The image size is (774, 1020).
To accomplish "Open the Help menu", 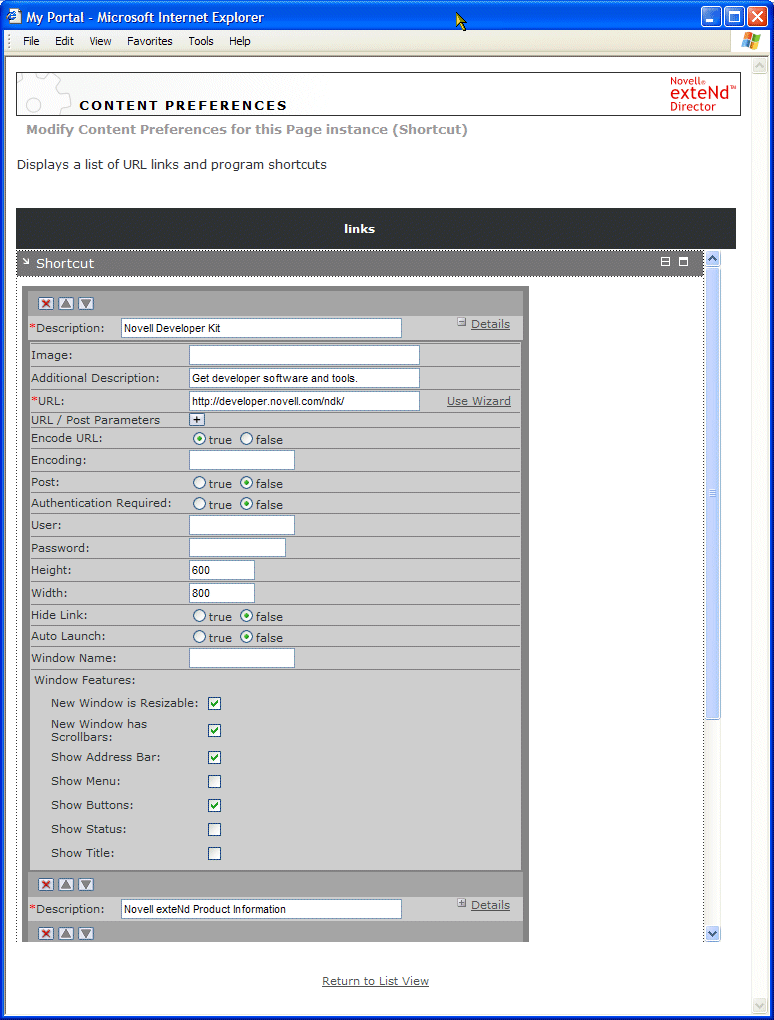I will point(239,41).
